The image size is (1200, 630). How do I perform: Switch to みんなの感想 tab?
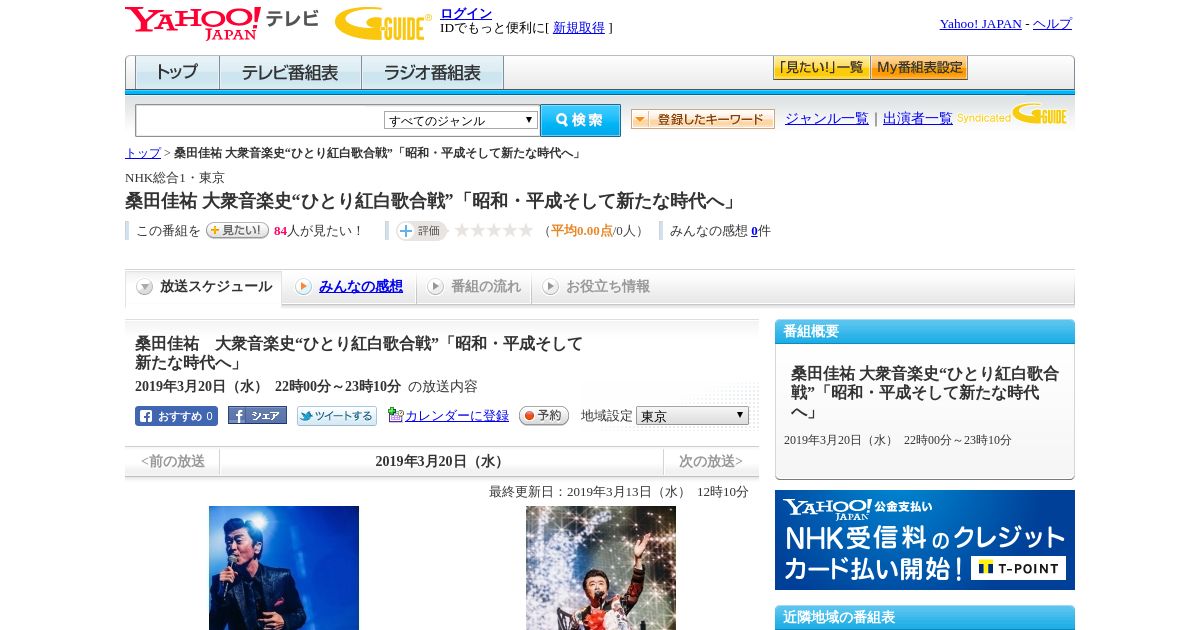point(361,286)
